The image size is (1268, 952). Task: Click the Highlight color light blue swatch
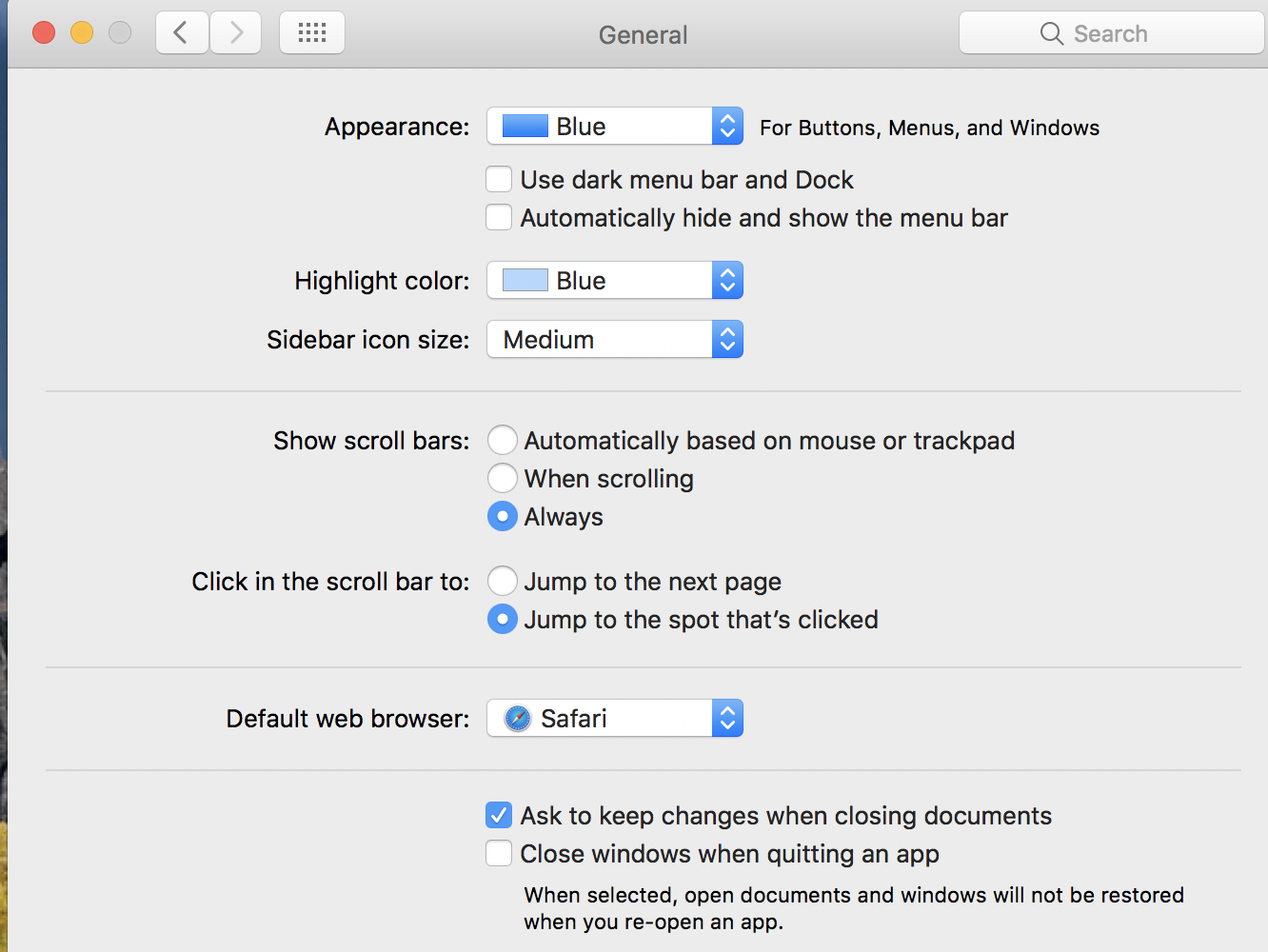pos(525,281)
